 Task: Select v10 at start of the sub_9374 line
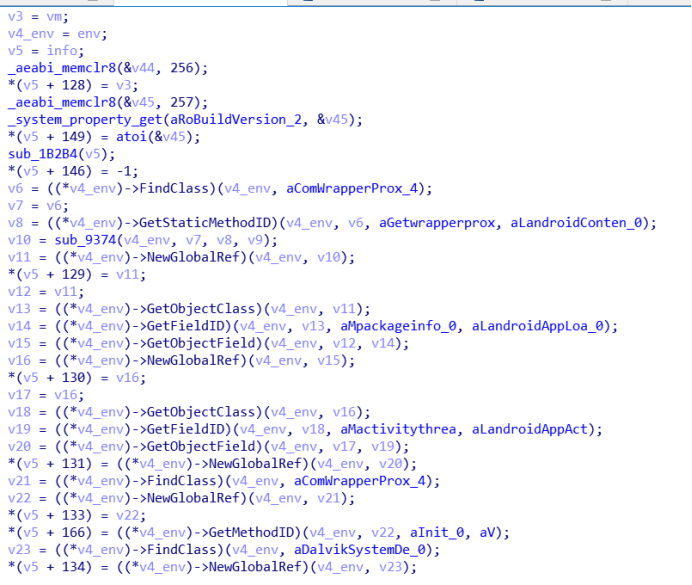(x=19, y=240)
